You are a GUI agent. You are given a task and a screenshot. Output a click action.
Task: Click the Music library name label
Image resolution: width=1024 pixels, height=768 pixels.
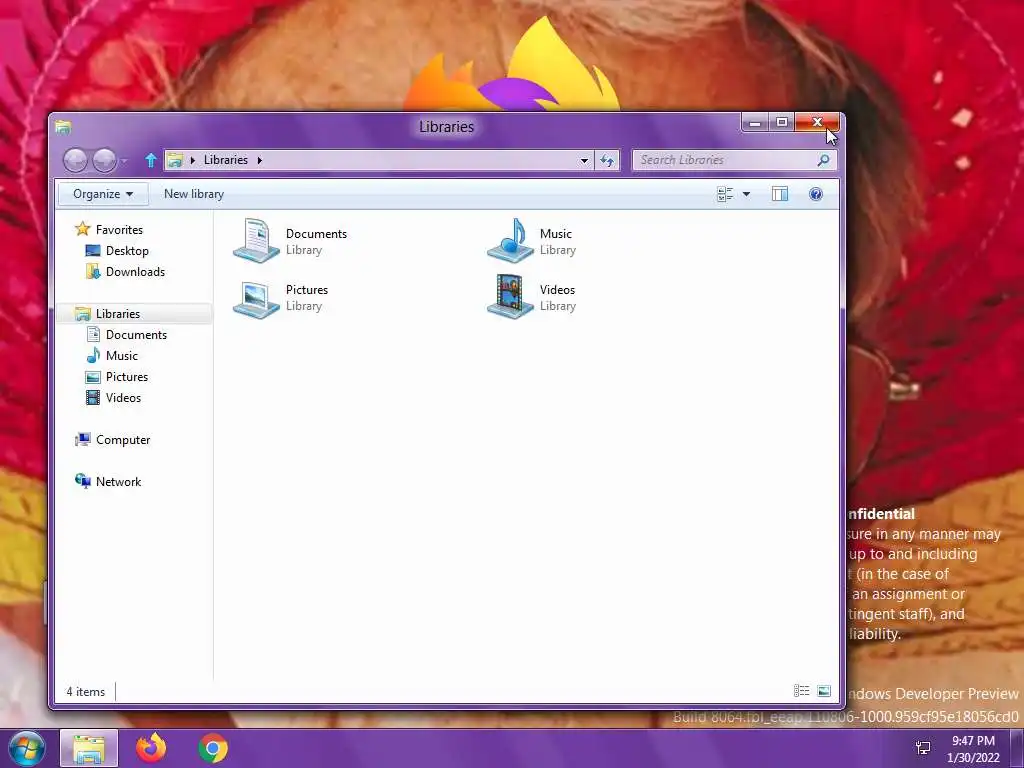(x=556, y=234)
